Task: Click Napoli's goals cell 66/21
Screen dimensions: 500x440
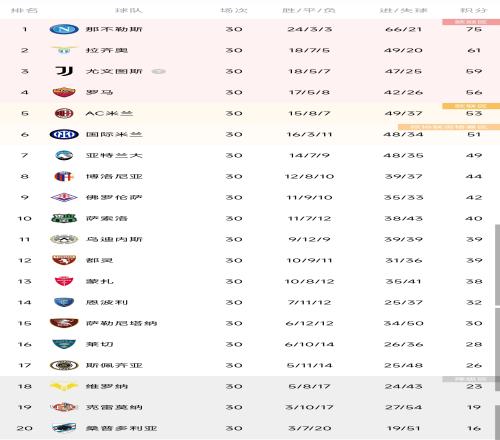Action: [403, 29]
